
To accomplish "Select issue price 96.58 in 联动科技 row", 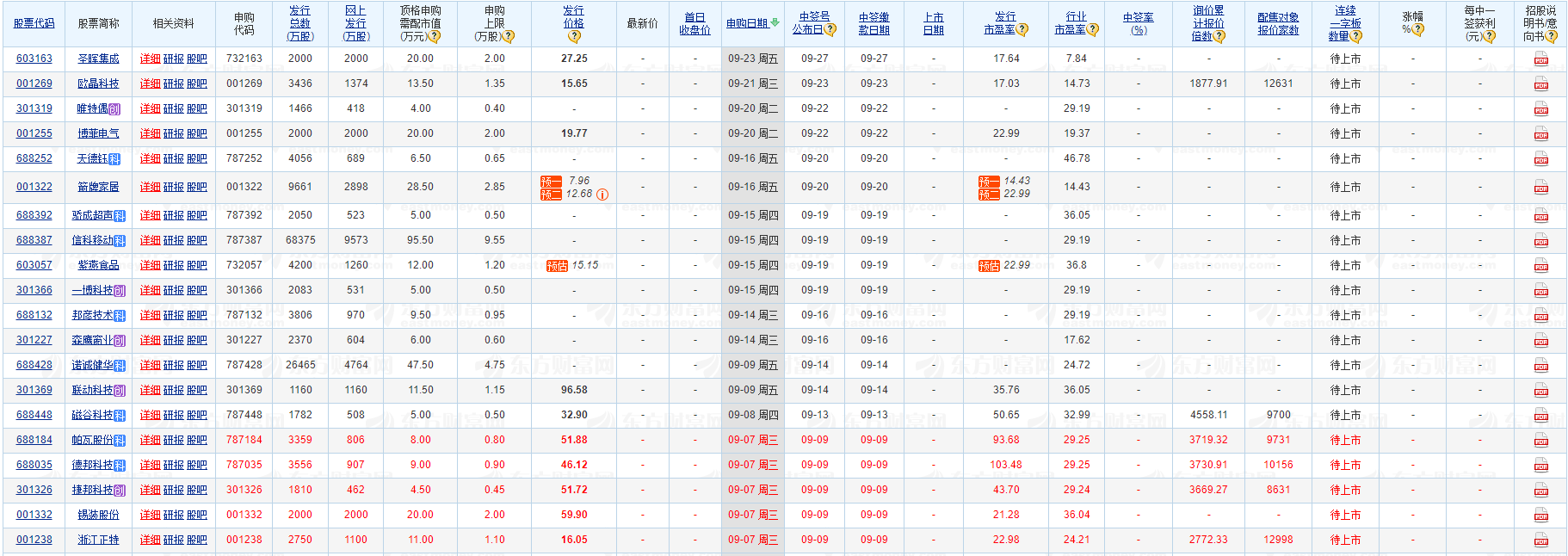I will pyautogui.click(x=574, y=390).
